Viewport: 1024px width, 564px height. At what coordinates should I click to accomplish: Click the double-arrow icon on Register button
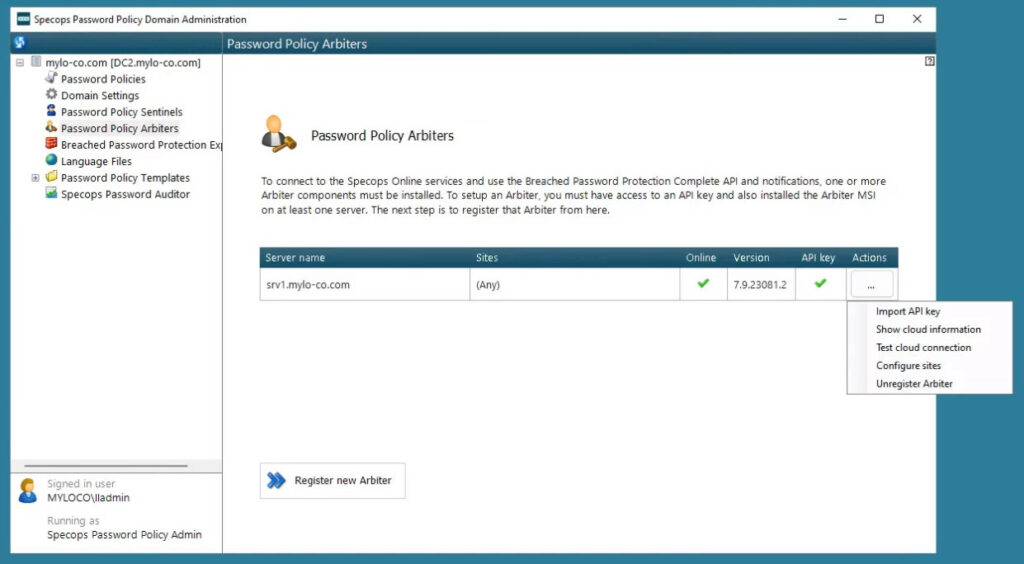tap(276, 480)
